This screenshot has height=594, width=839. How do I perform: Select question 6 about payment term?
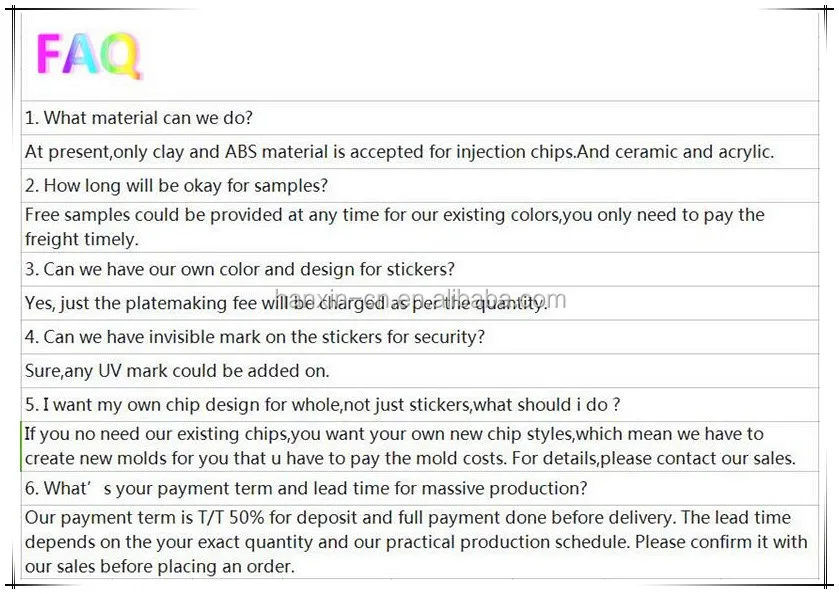(305, 489)
